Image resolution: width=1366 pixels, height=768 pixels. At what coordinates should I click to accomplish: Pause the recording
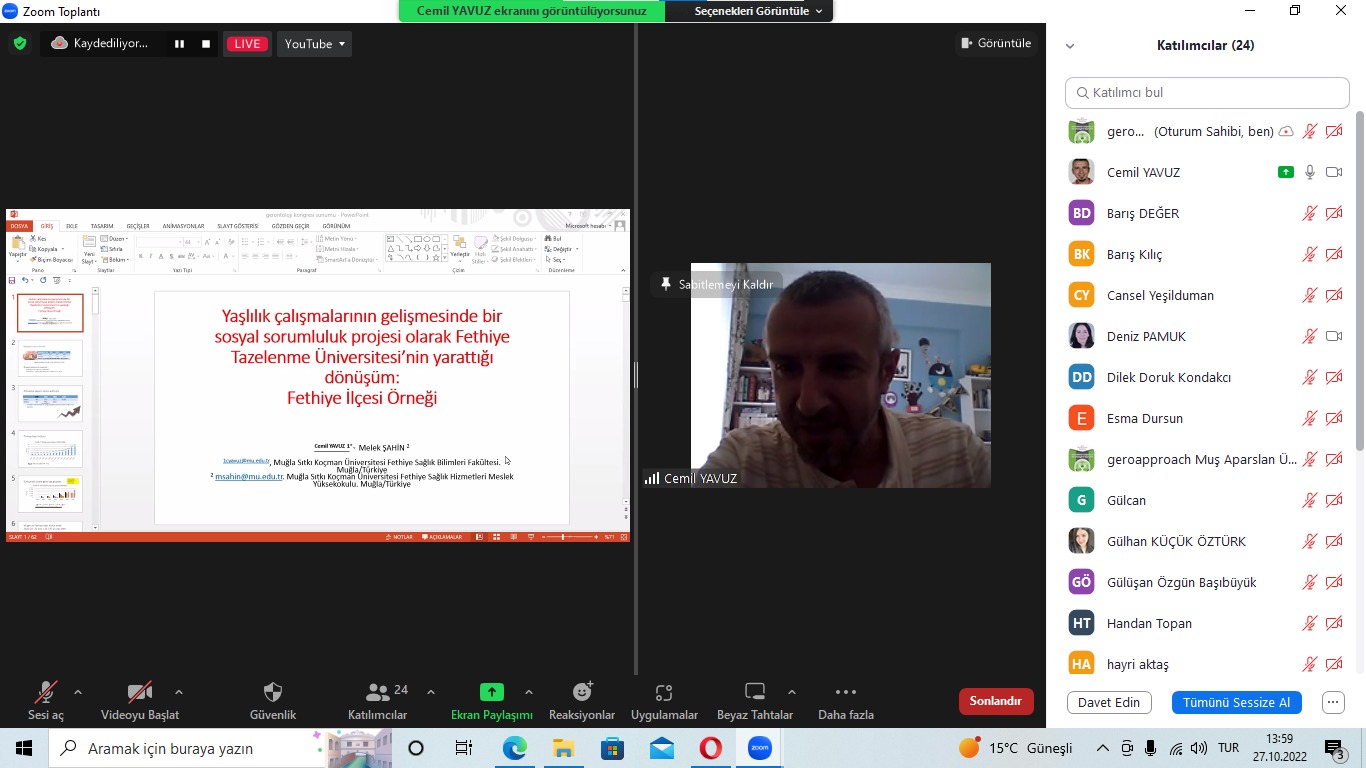[x=180, y=44]
